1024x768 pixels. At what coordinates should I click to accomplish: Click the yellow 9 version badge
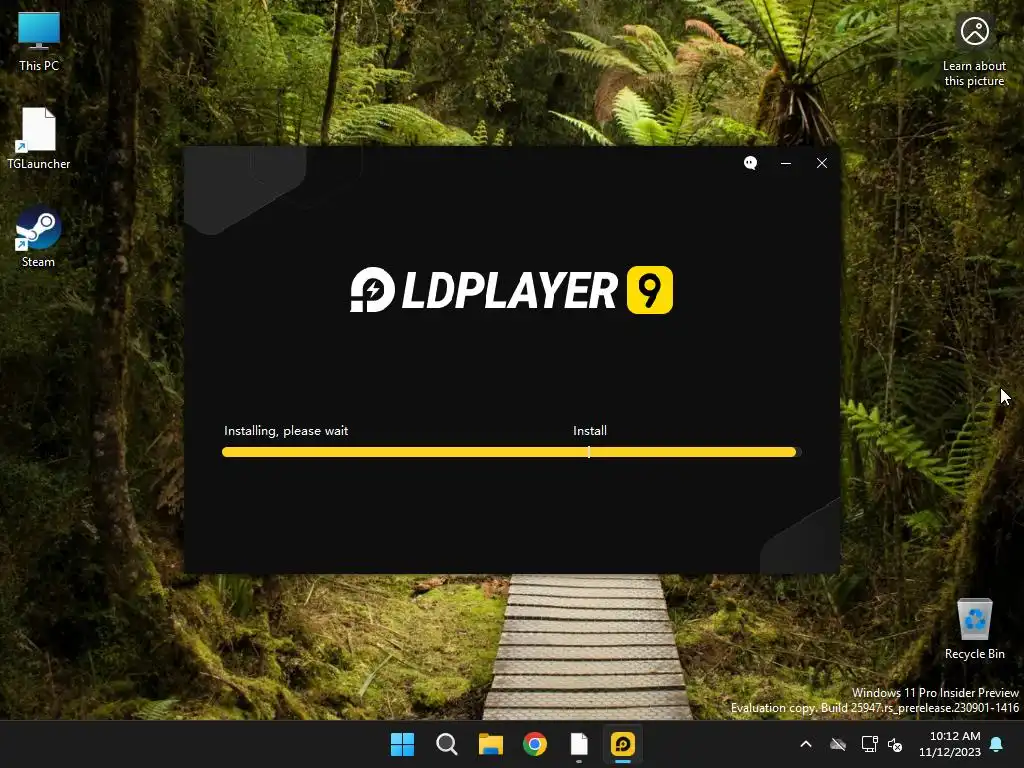click(x=650, y=290)
